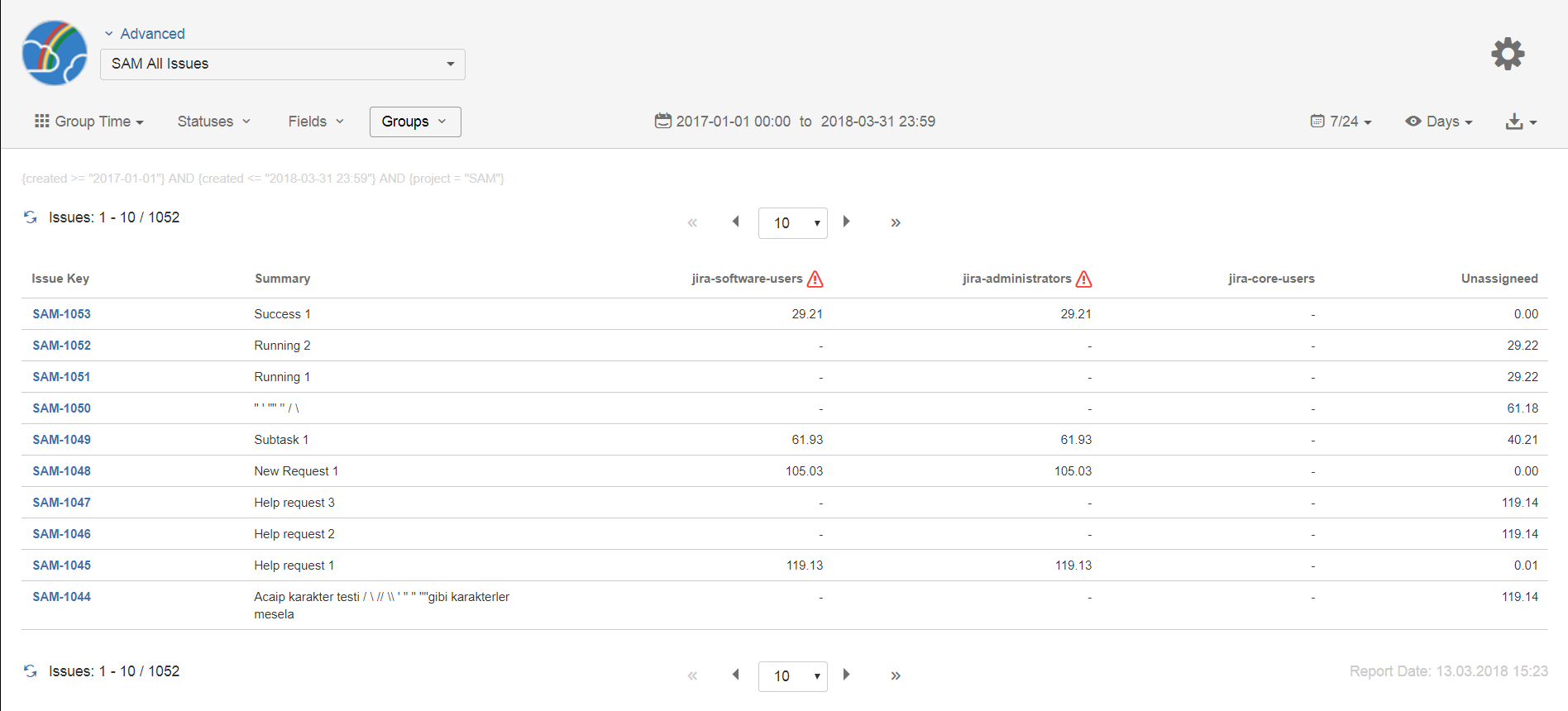Image resolution: width=1568 pixels, height=711 pixels.
Task: Click the Groups button
Action: 414,122
